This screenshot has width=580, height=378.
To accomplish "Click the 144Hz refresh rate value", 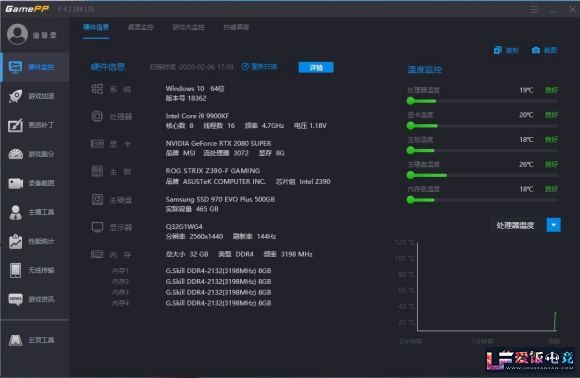I will click(266, 236).
